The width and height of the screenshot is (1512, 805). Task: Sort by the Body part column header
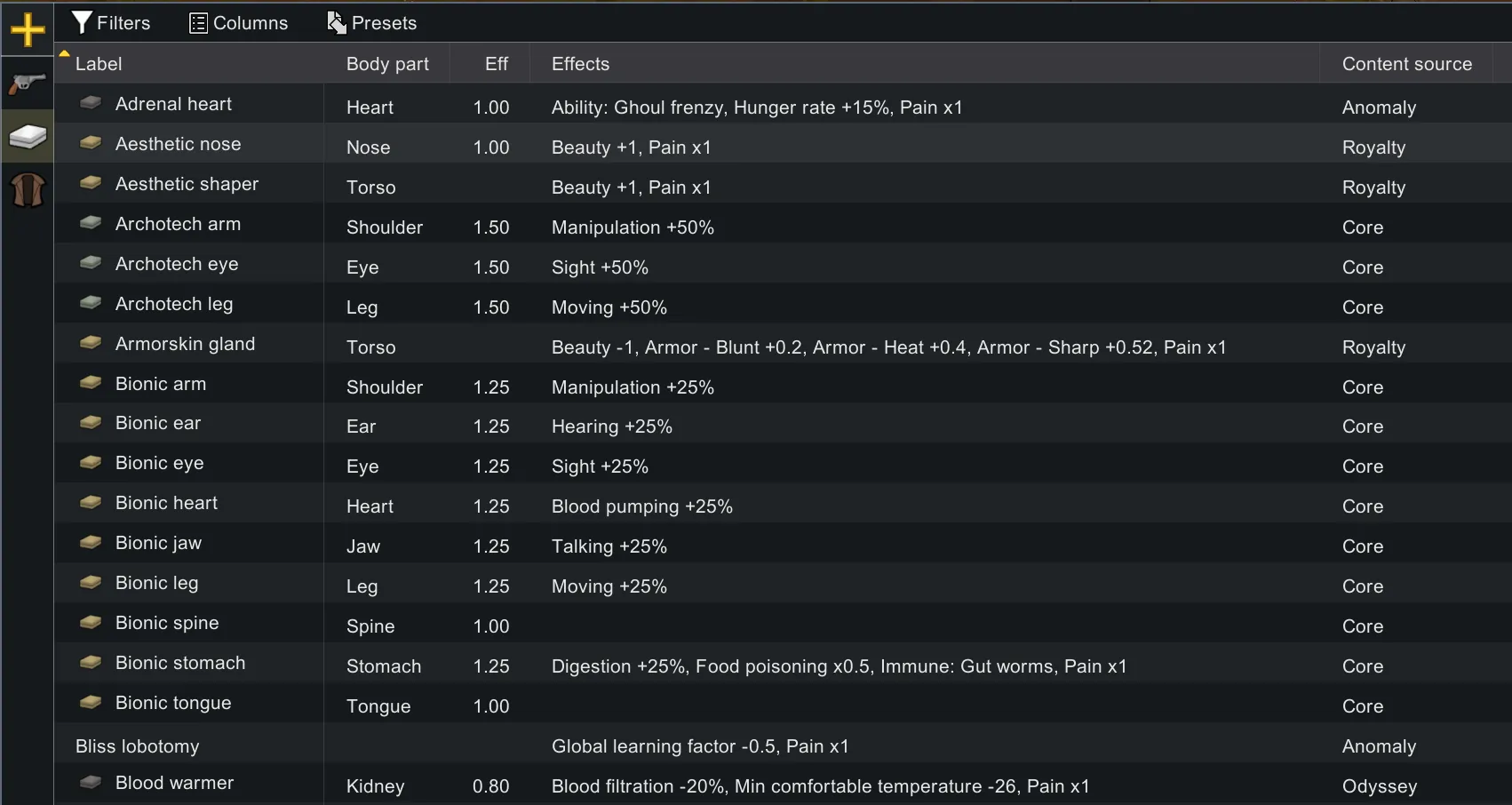click(x=387, y=64)
